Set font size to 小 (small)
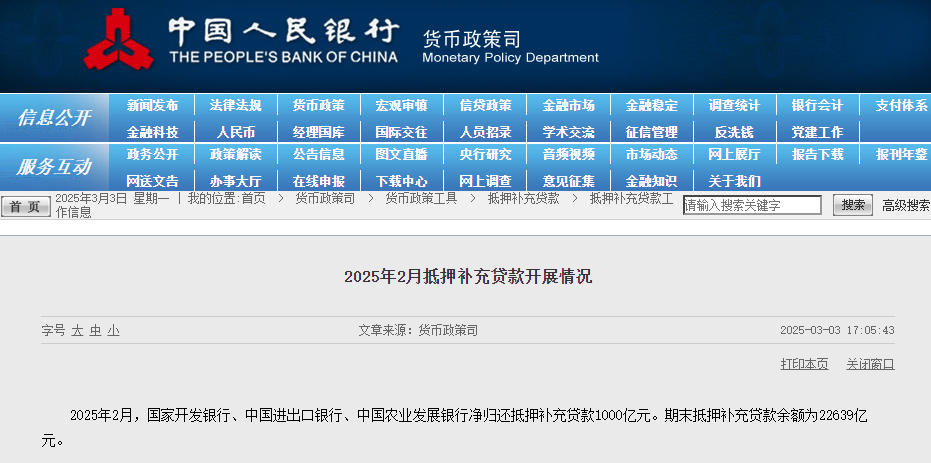Screen dimensions: 931x463 (113, 330)
